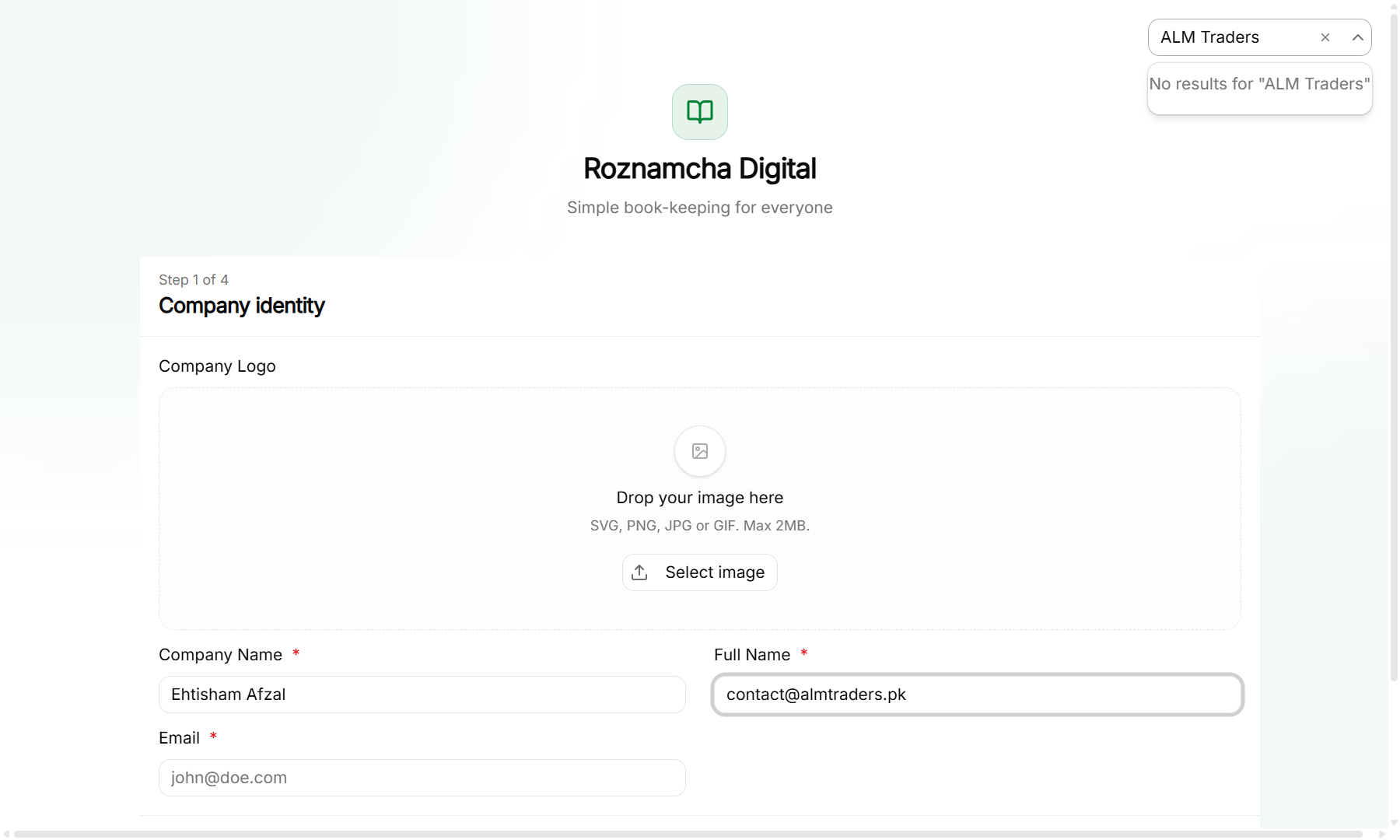Focus the Company Name field containing Ehtisham Afzal

click(x=422, y=695)
